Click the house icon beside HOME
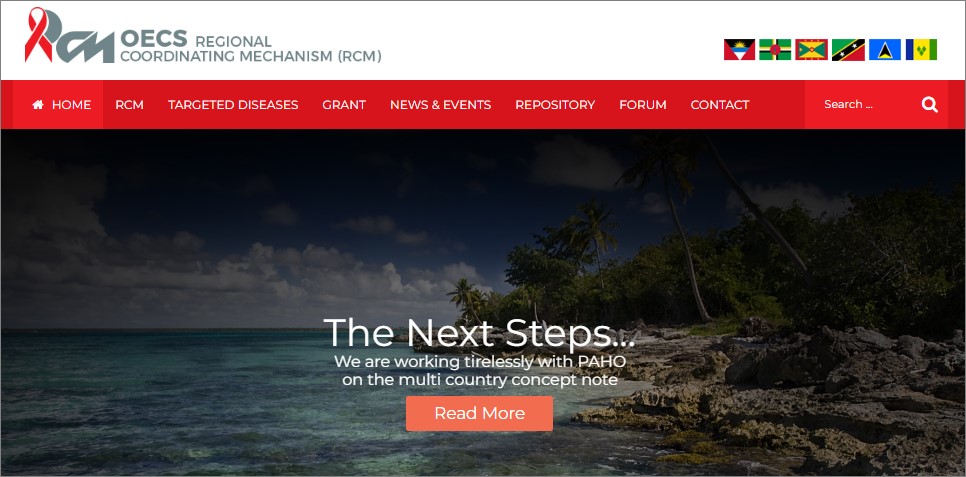This screenshot has width=966, height=477. pos(38,105)
